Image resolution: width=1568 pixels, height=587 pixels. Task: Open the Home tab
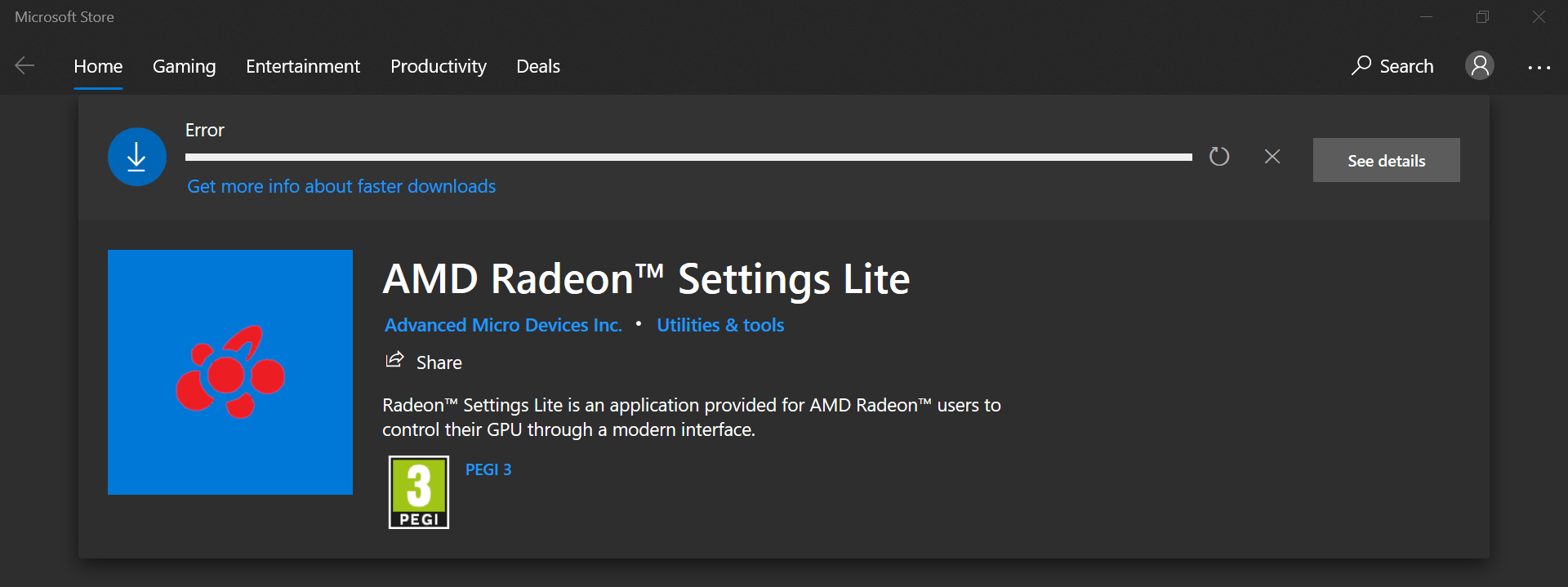[98, 66]
